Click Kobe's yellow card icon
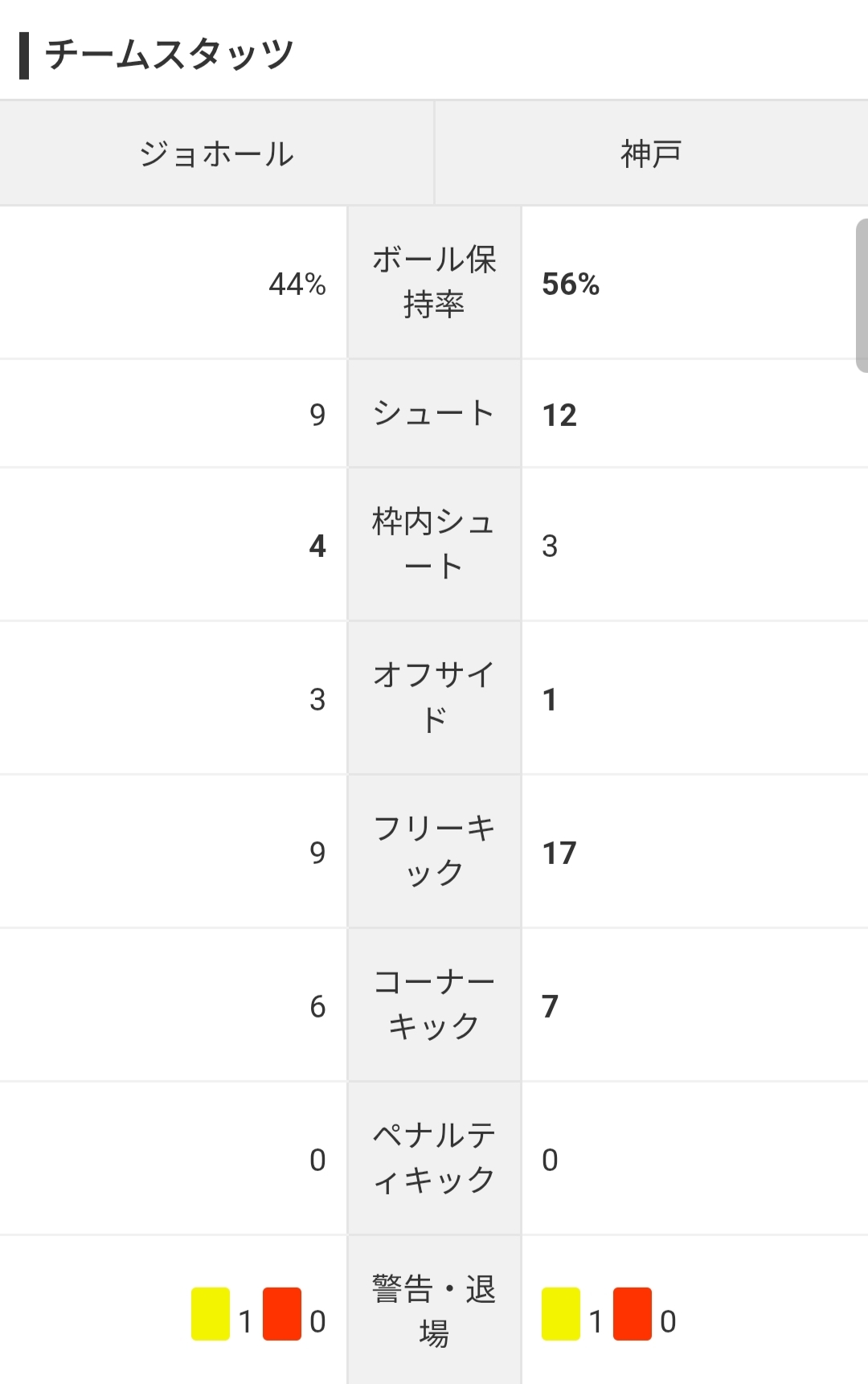This screenshot has width=868, height=1384. tap(561, 1313)
